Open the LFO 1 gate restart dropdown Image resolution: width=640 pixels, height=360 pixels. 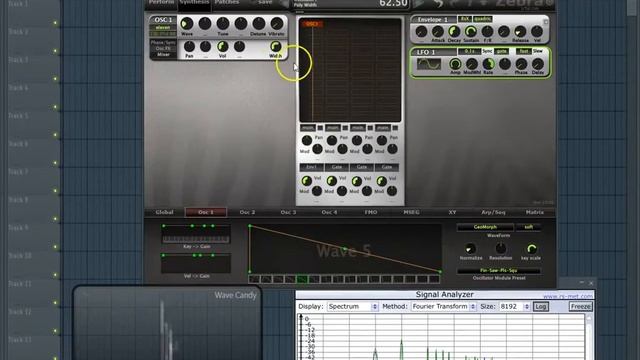501,51
